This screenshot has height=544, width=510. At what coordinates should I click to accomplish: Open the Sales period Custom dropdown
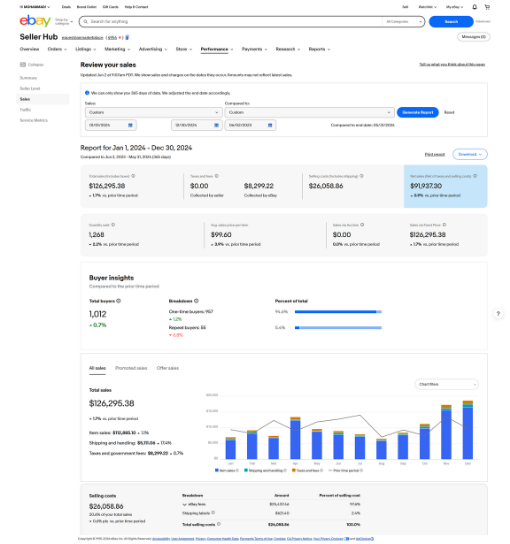[x=154, y=112]
